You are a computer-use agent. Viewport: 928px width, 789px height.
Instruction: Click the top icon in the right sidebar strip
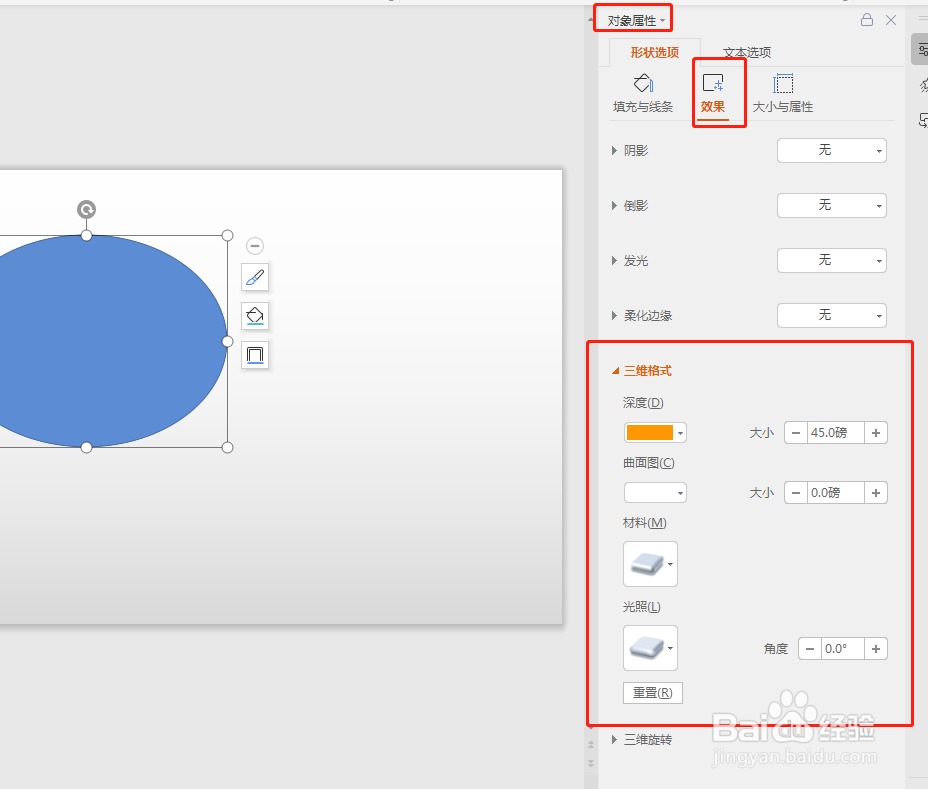tap(920, 50)
